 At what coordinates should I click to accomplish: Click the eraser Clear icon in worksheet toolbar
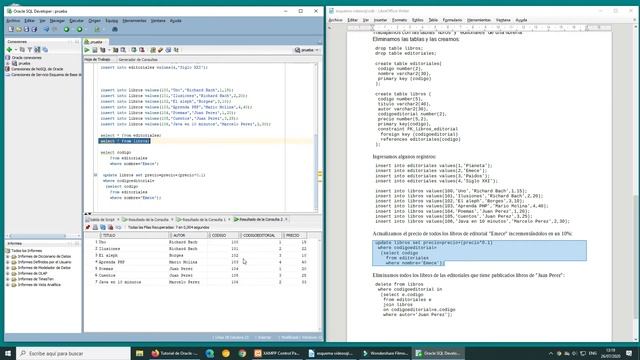161,50
